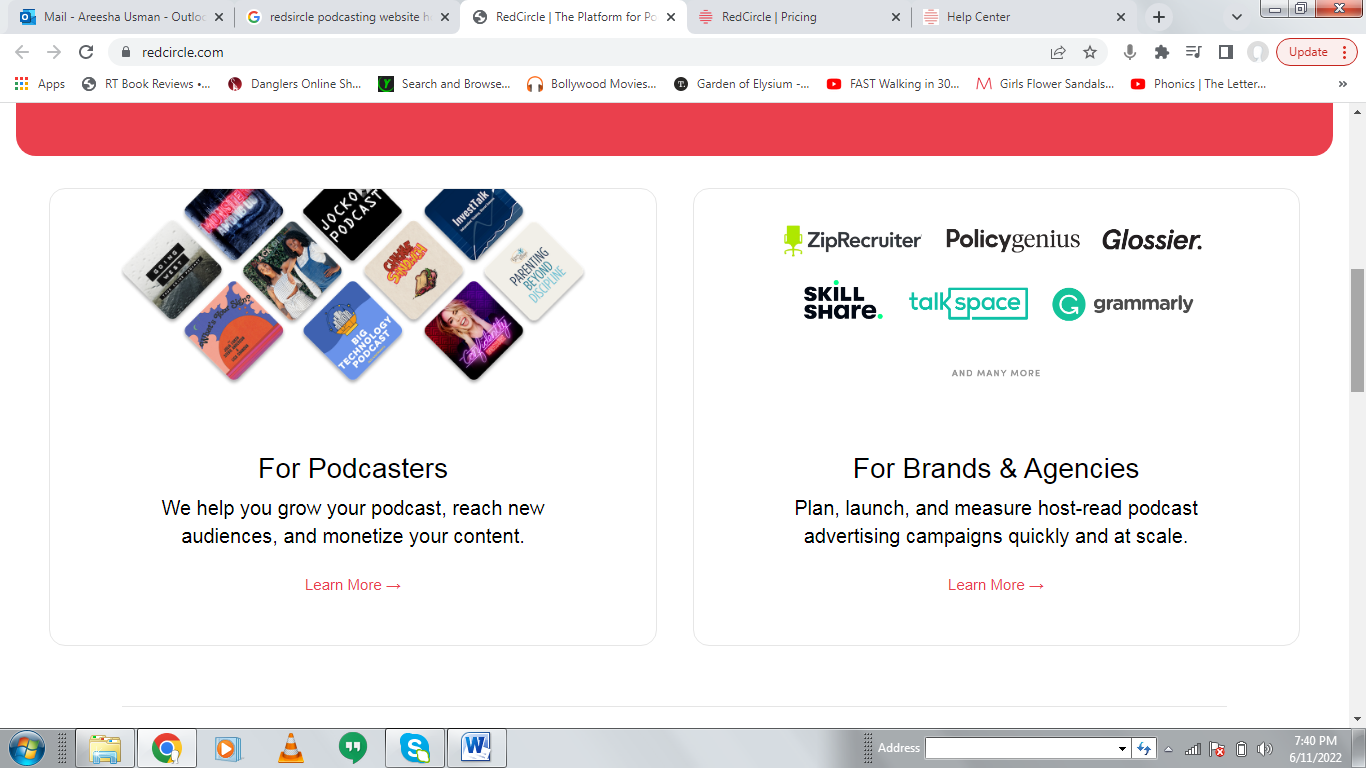Viewport: 1366px width, 768px height.
Task: Launch Windows Media Player from the taskbar
Action: 228,748
